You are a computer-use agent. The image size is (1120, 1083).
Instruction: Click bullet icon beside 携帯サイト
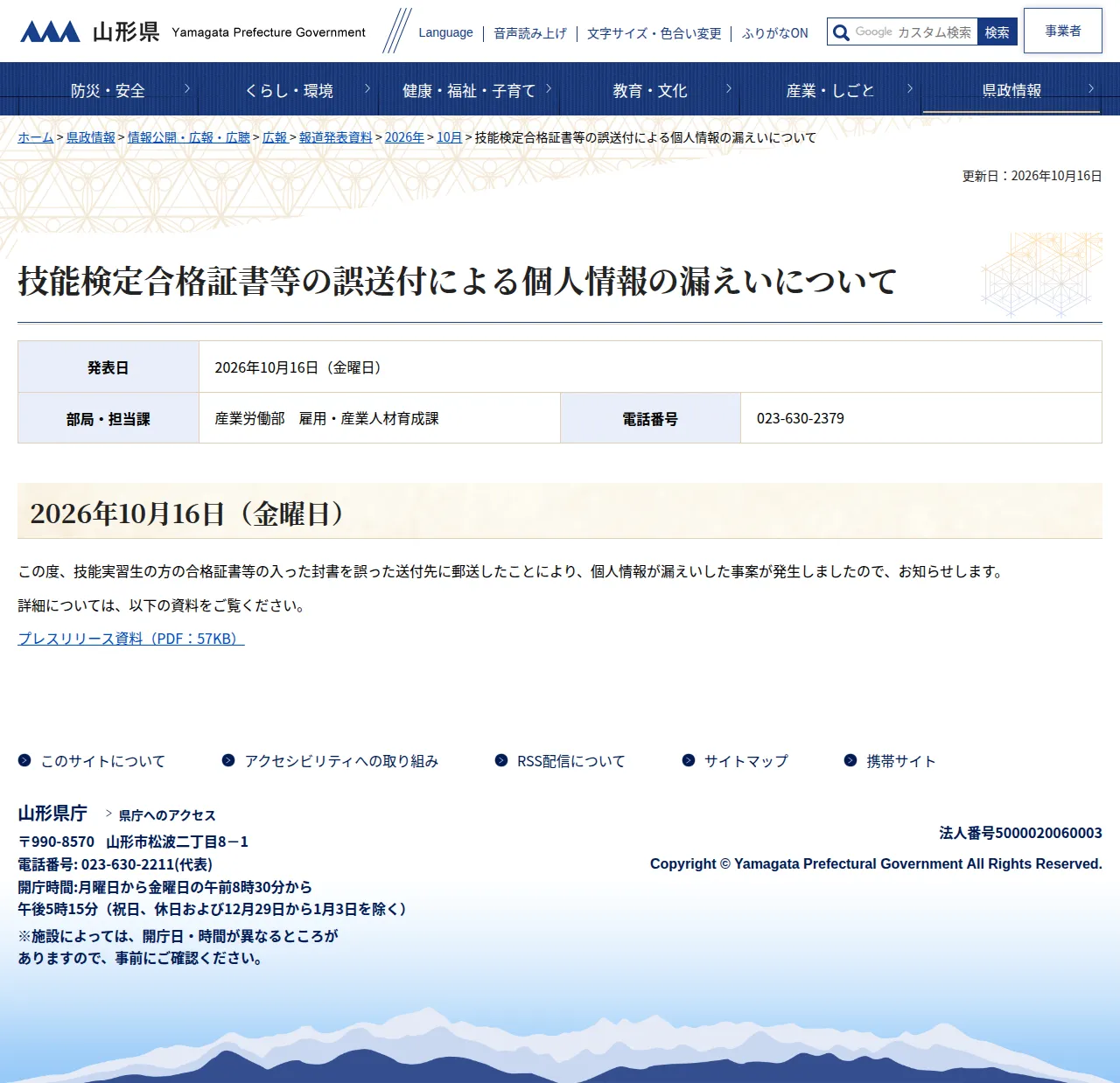850,760
